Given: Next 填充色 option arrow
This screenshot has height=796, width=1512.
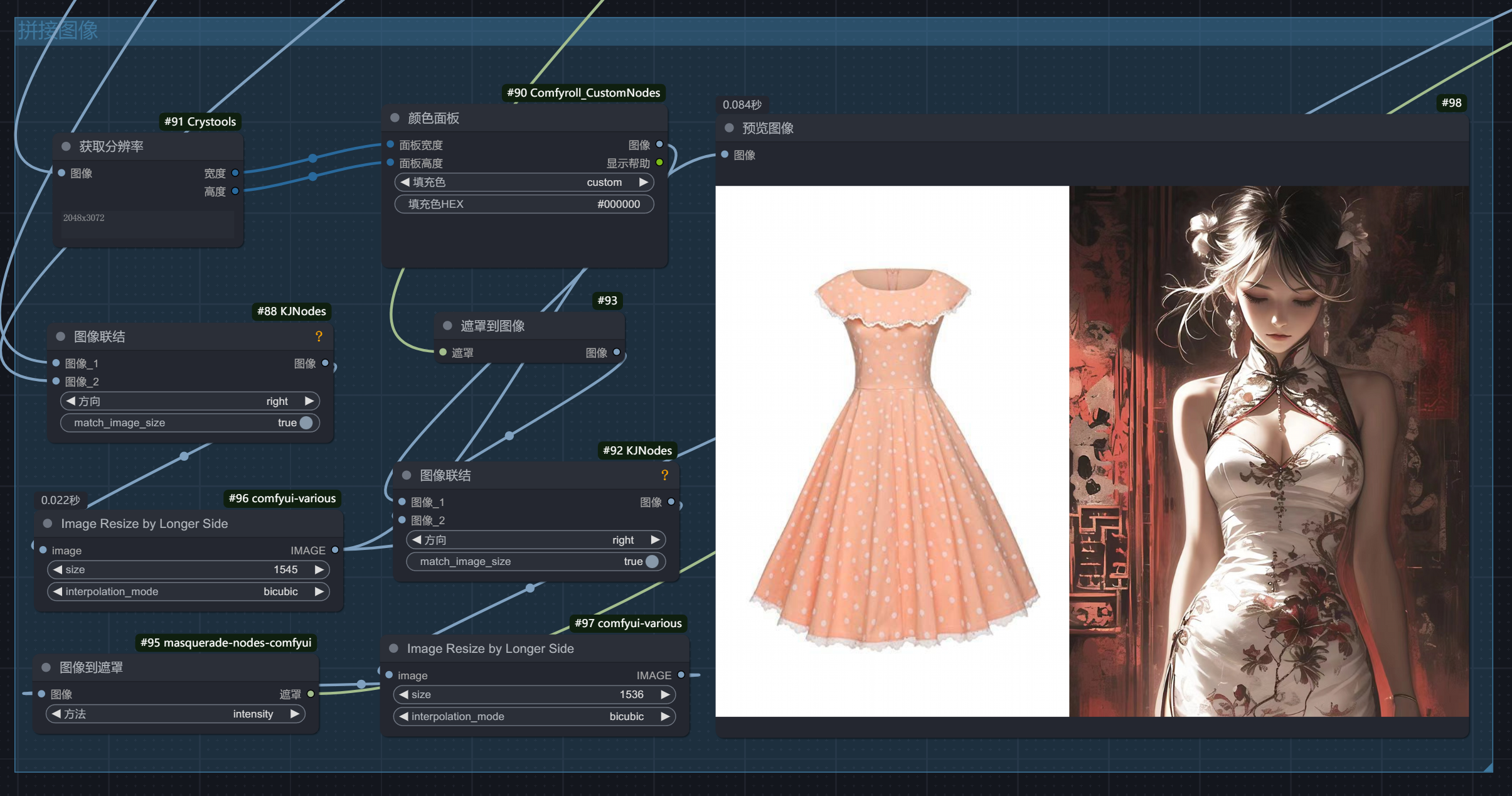Looking at the screenshot, I should 643,182.
